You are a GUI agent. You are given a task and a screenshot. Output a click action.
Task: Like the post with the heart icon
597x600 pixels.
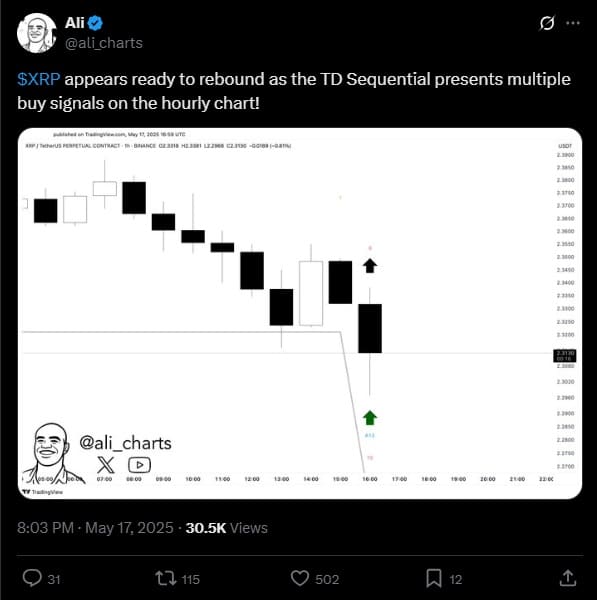click(300, 578)
